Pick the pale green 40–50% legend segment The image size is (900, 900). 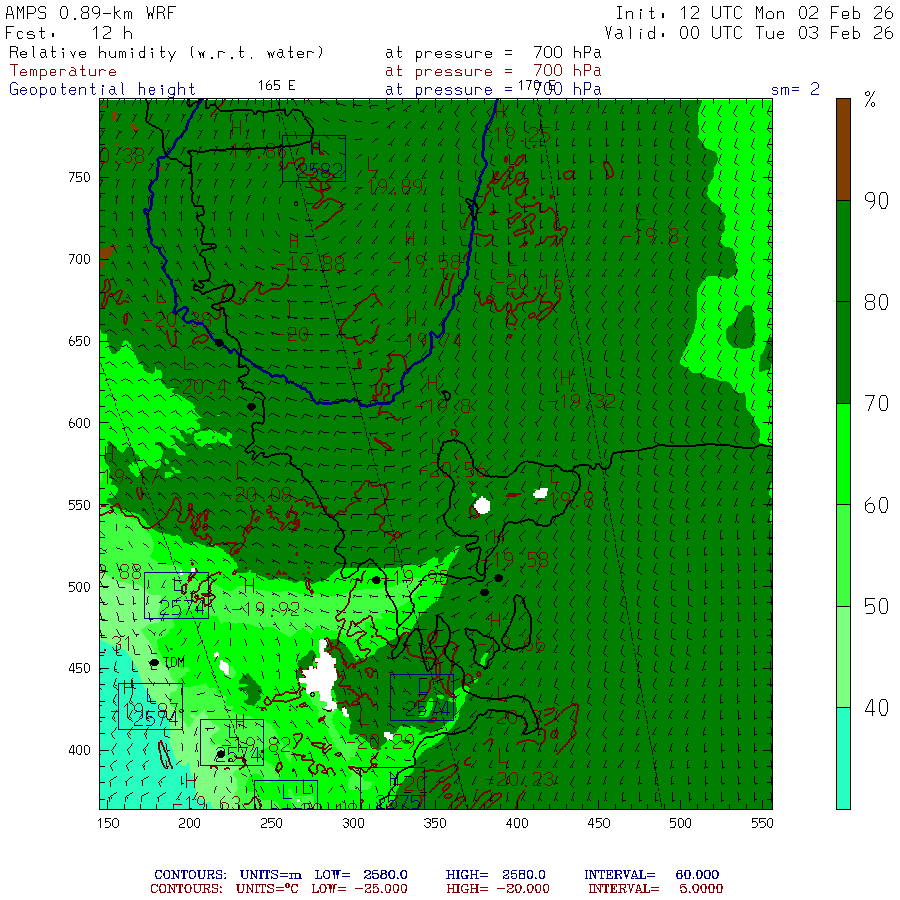tap(843, 657)
